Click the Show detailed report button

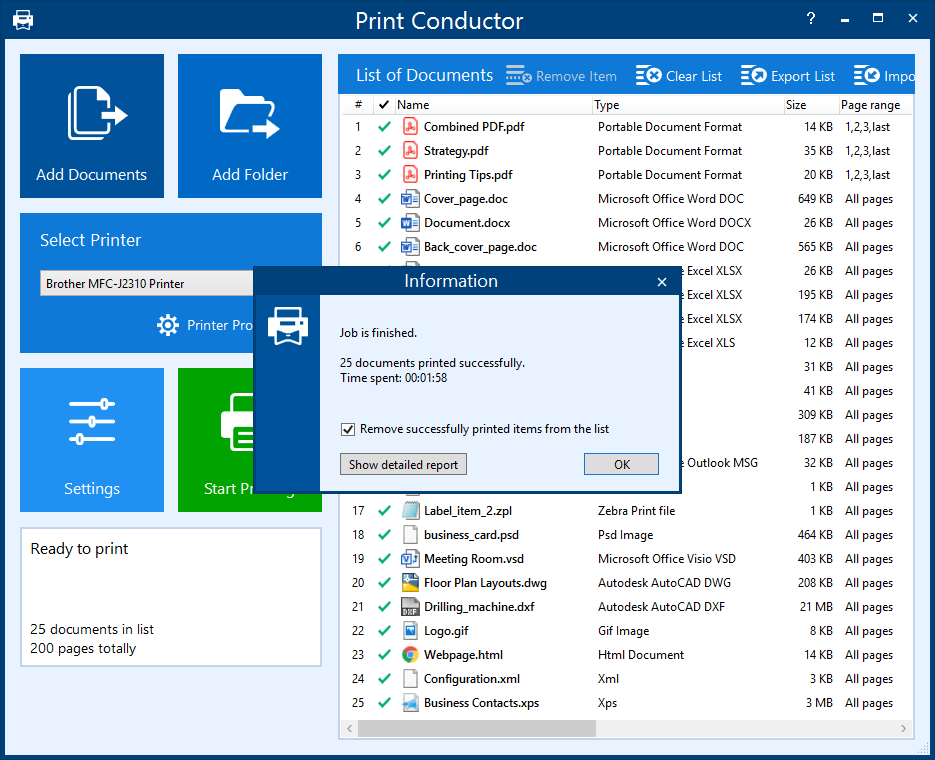pyautogui.click(x=404, y=464)
